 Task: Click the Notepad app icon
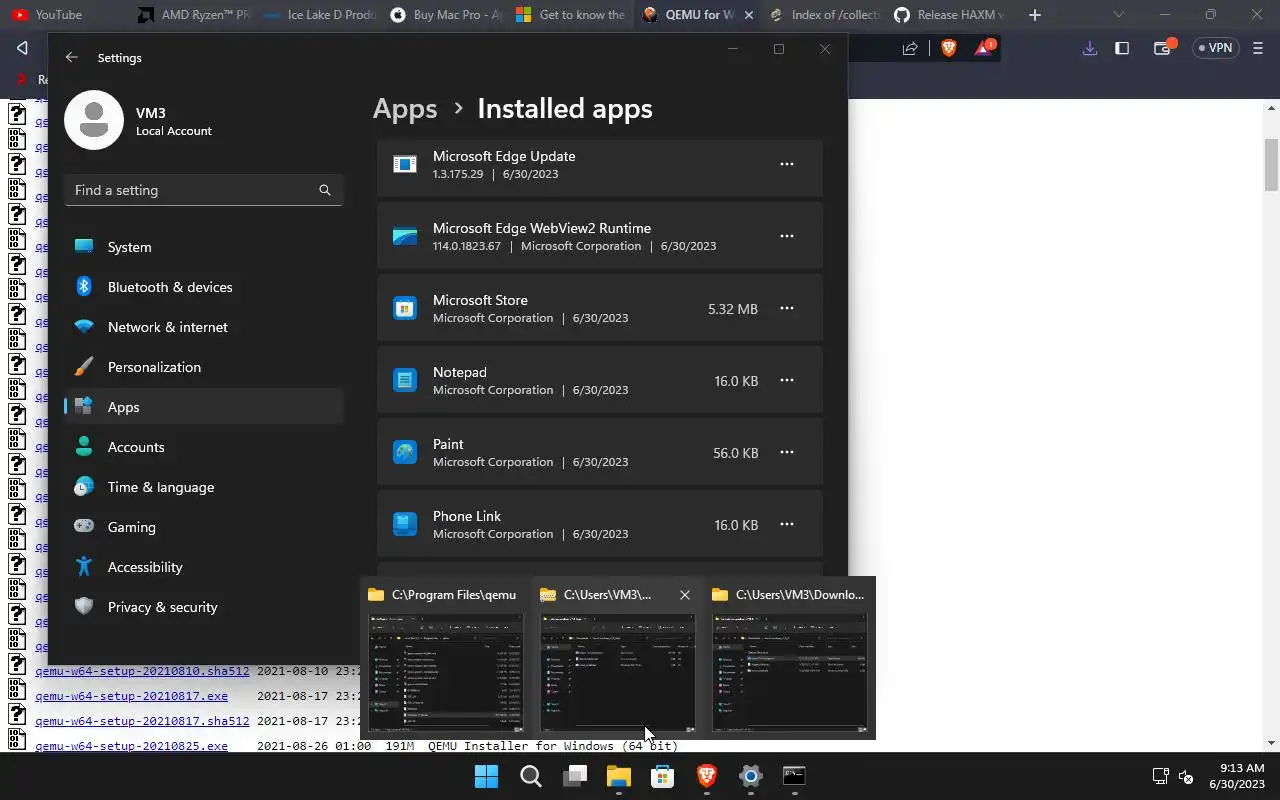[404, 380]
